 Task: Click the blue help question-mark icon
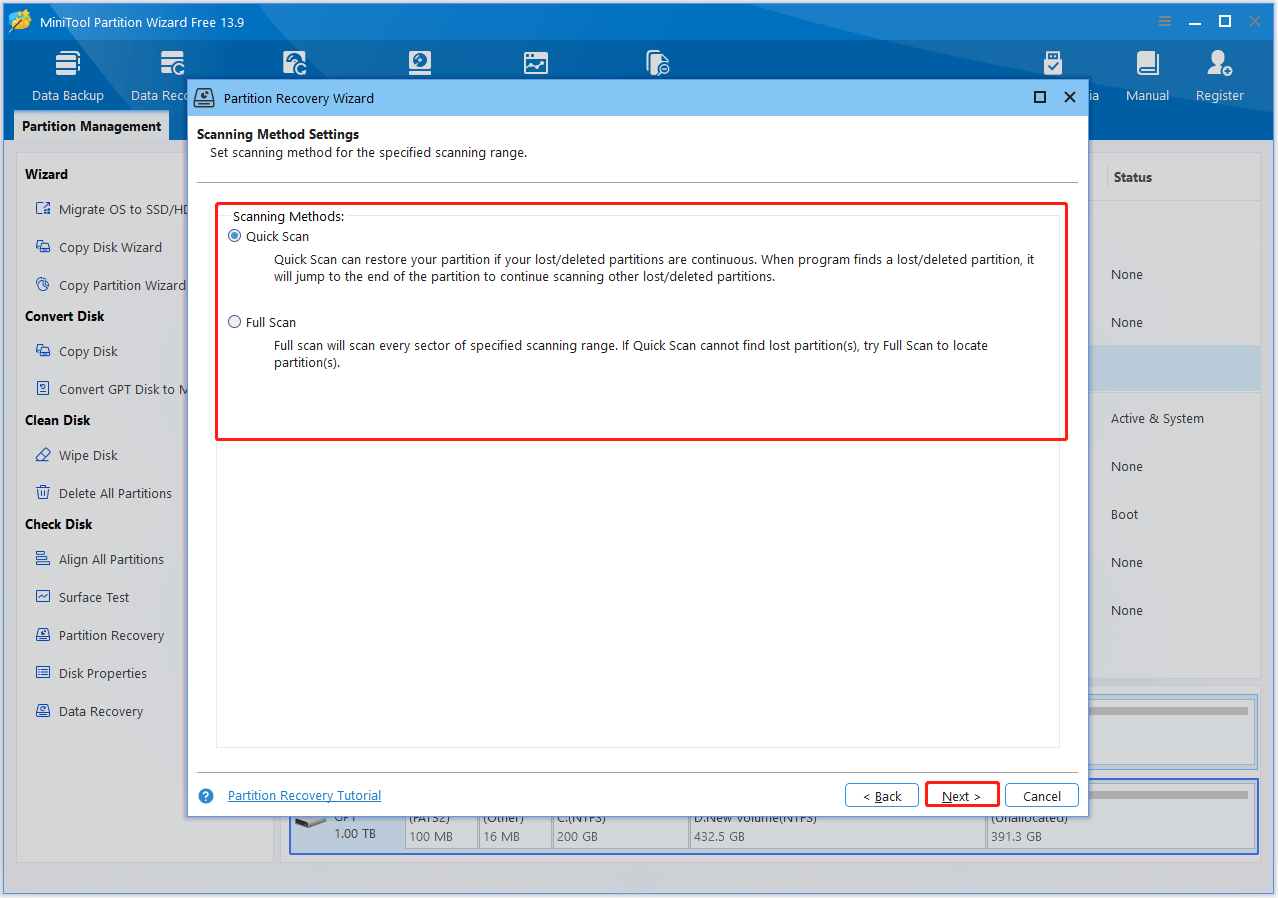pos(206,796)
